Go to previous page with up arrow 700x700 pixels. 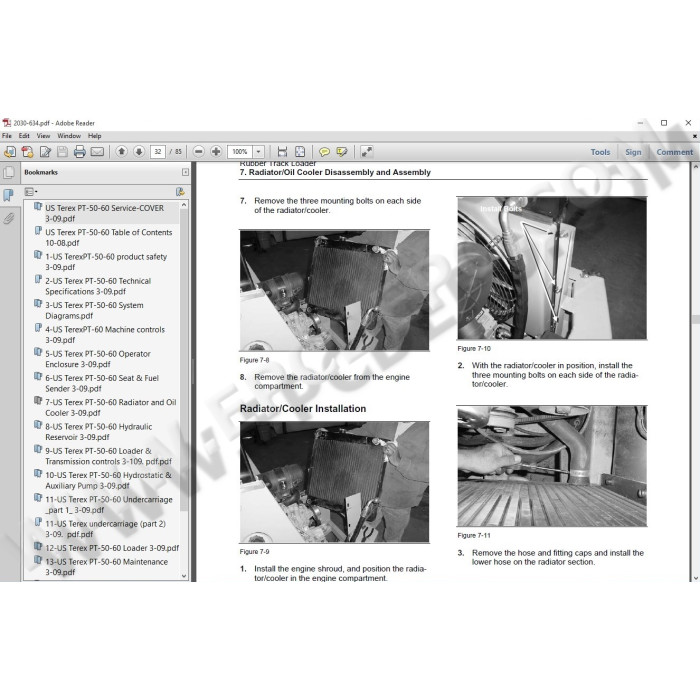pos(122,152)
